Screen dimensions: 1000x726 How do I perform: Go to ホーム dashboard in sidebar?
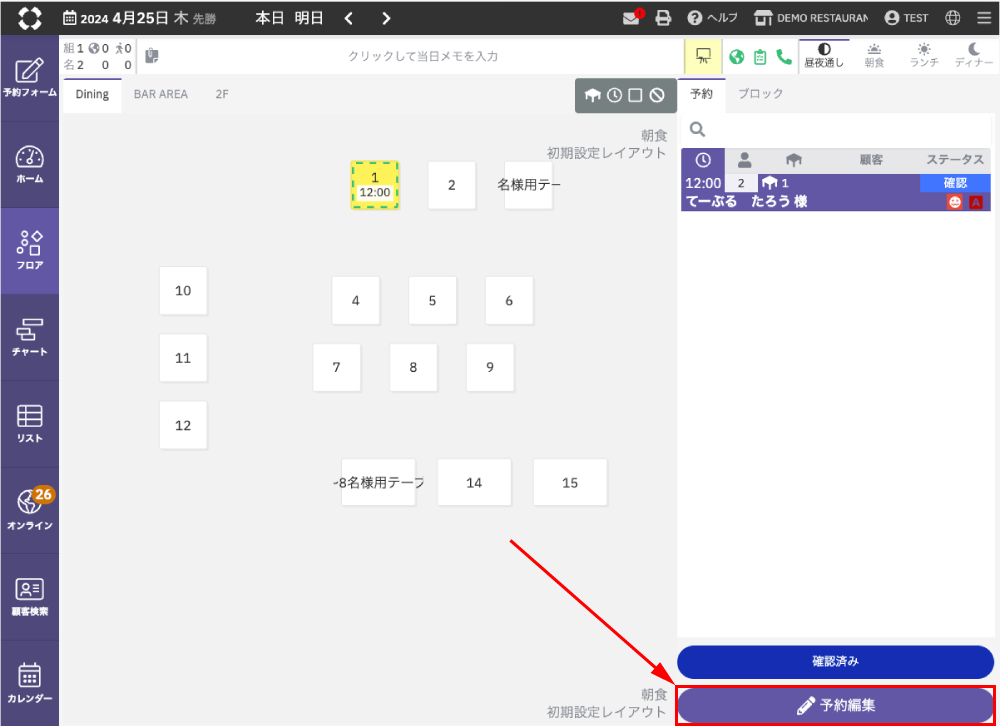tap(29, 165)
